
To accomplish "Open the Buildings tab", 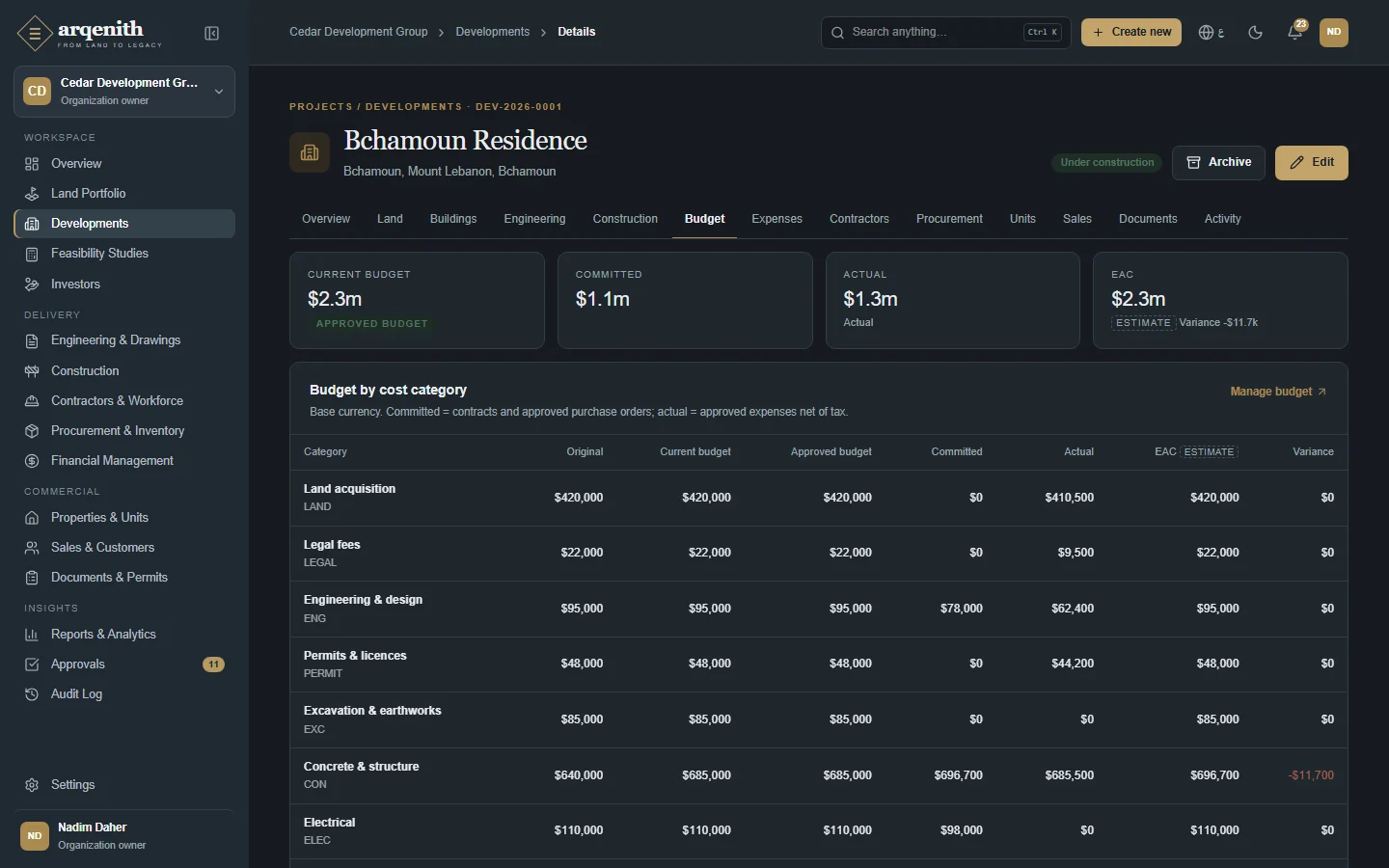I will click(453, 219).
